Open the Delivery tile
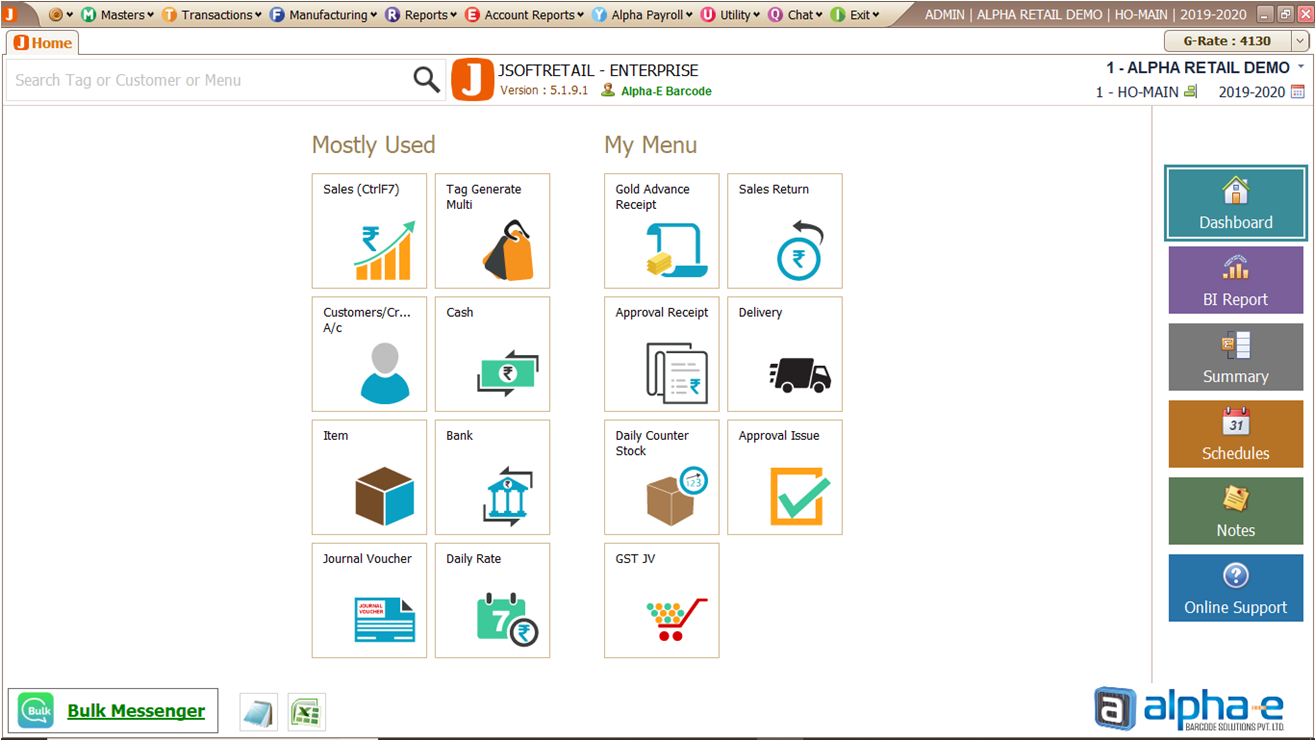The height and width of the screenshot is (741, 1316). (784, 354)
